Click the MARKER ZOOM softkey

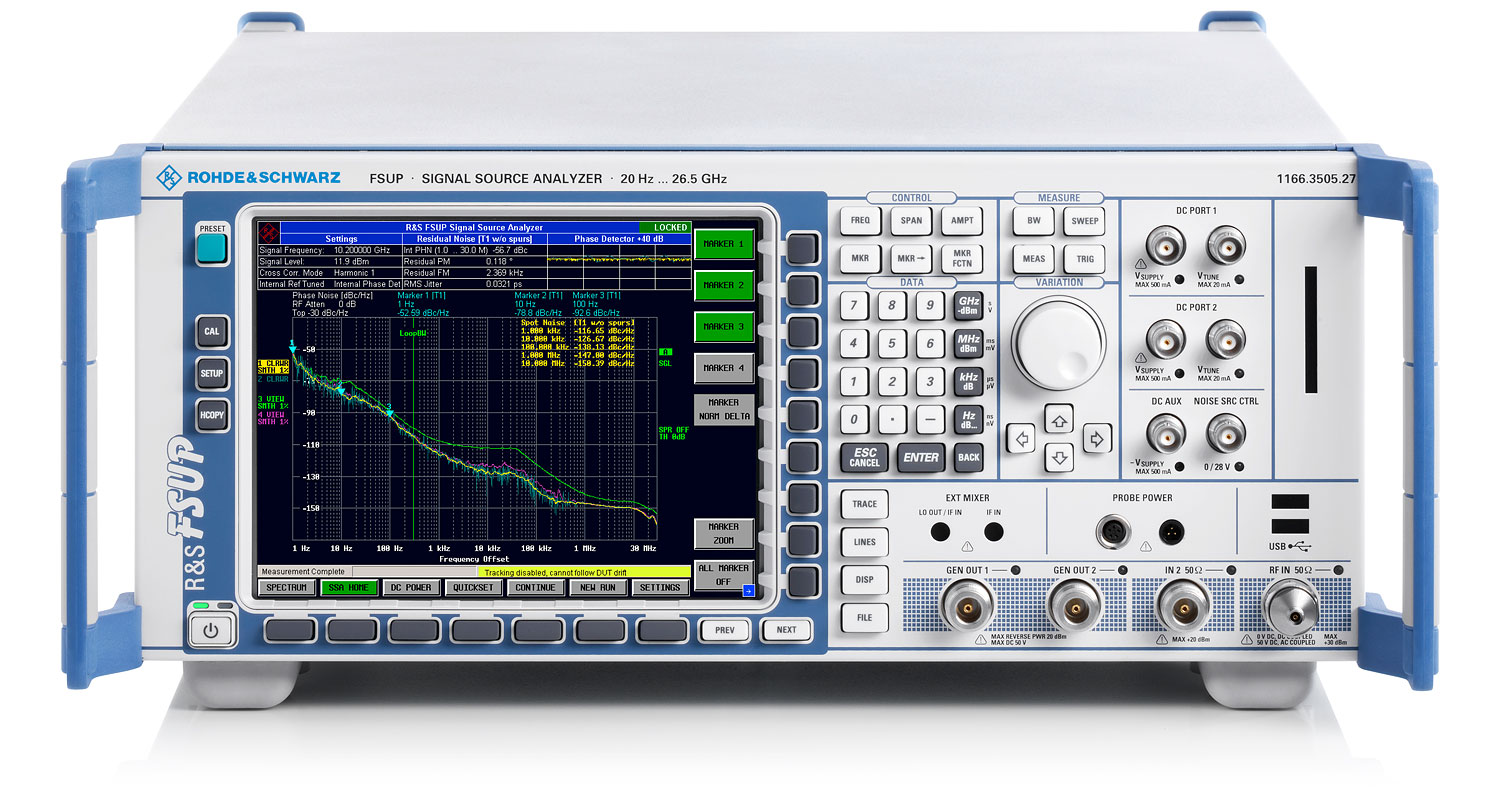[724, 533]
